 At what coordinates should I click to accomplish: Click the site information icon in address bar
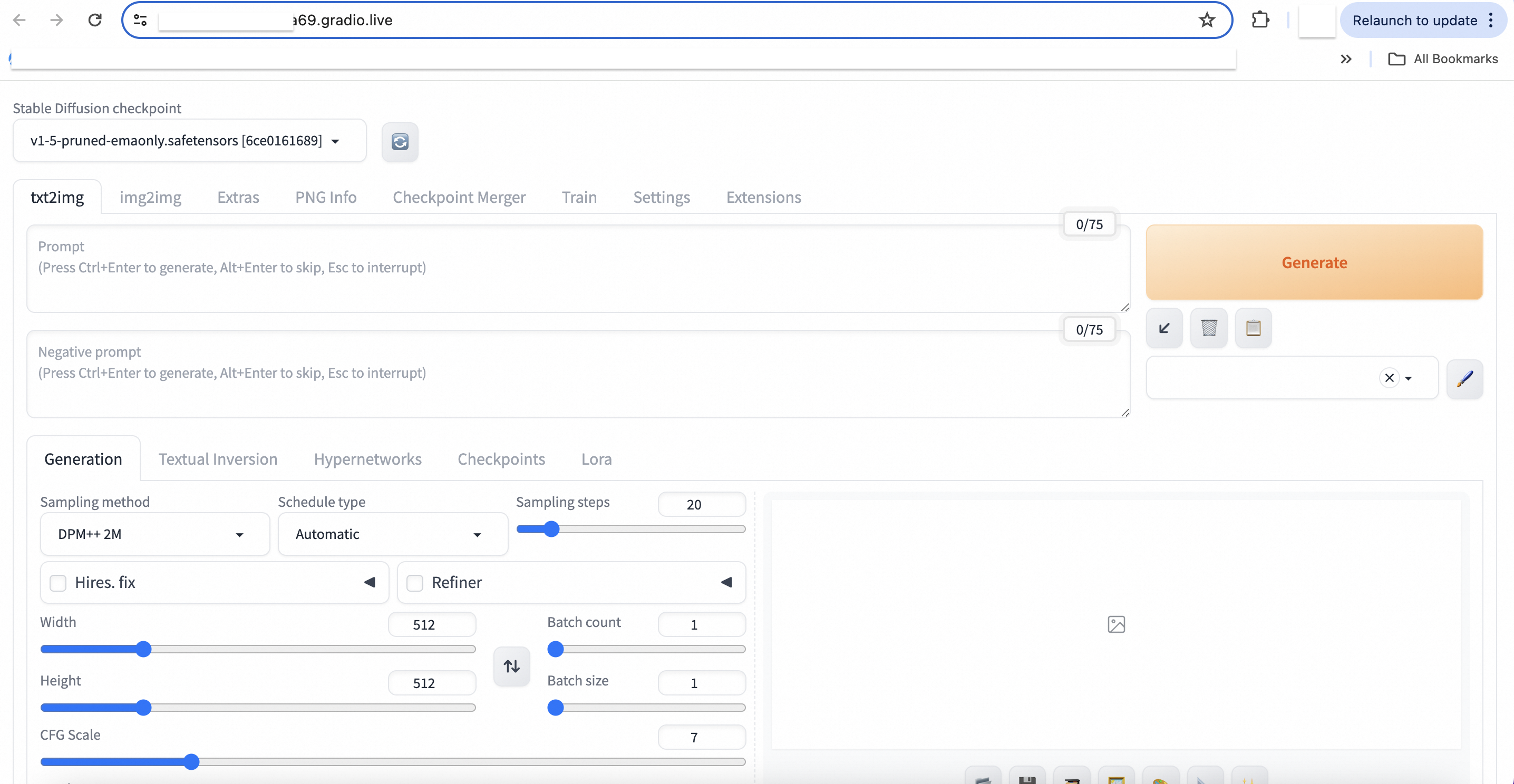[x=140, y=20]
